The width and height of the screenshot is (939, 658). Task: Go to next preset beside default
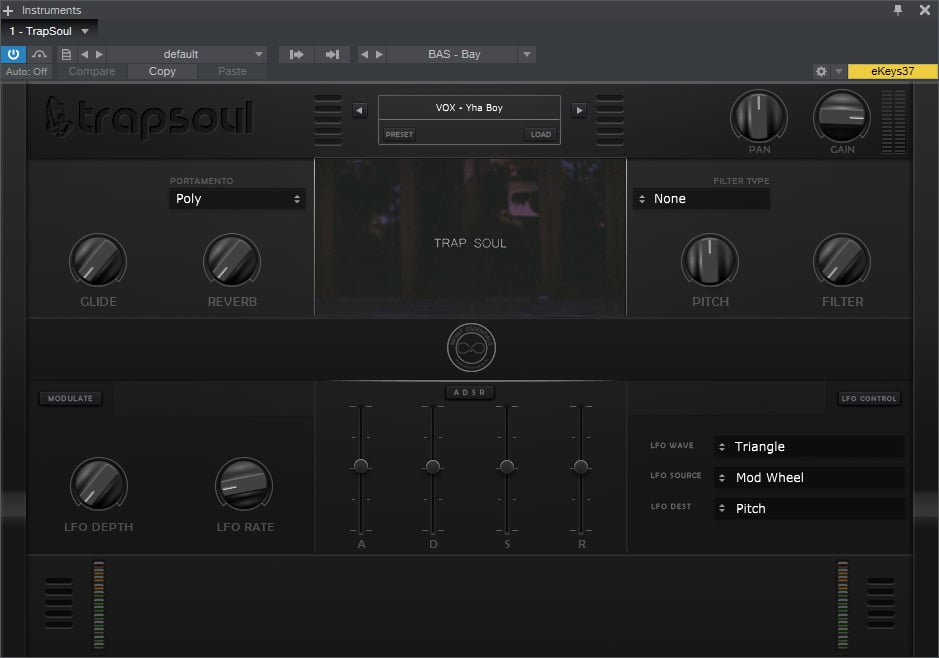tap(99, 54)
